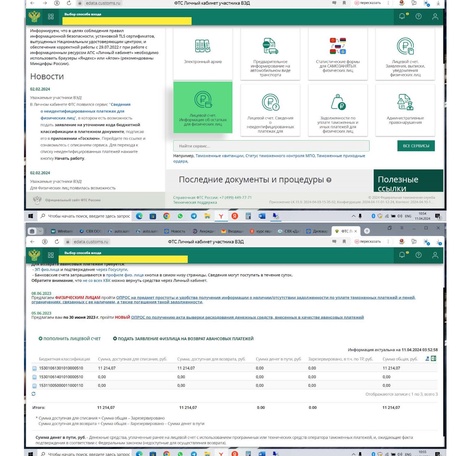Open the help icon in the upper window header
The height and width of the screenshot is (456, 456).
point(419,16)
